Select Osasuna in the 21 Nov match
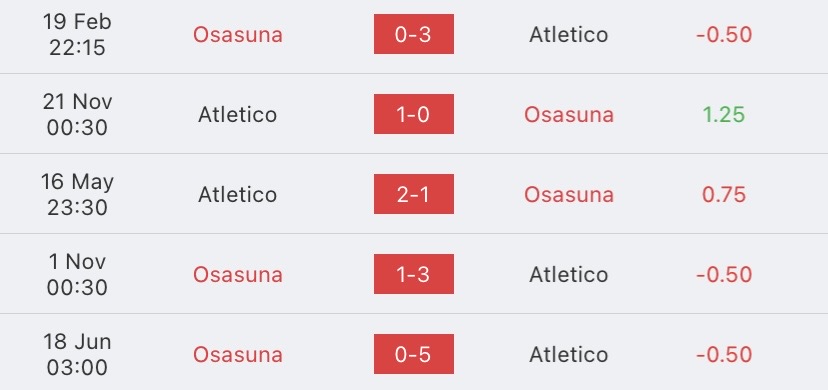The height and width of the screenshot is (390, 828). pos(569,115)
